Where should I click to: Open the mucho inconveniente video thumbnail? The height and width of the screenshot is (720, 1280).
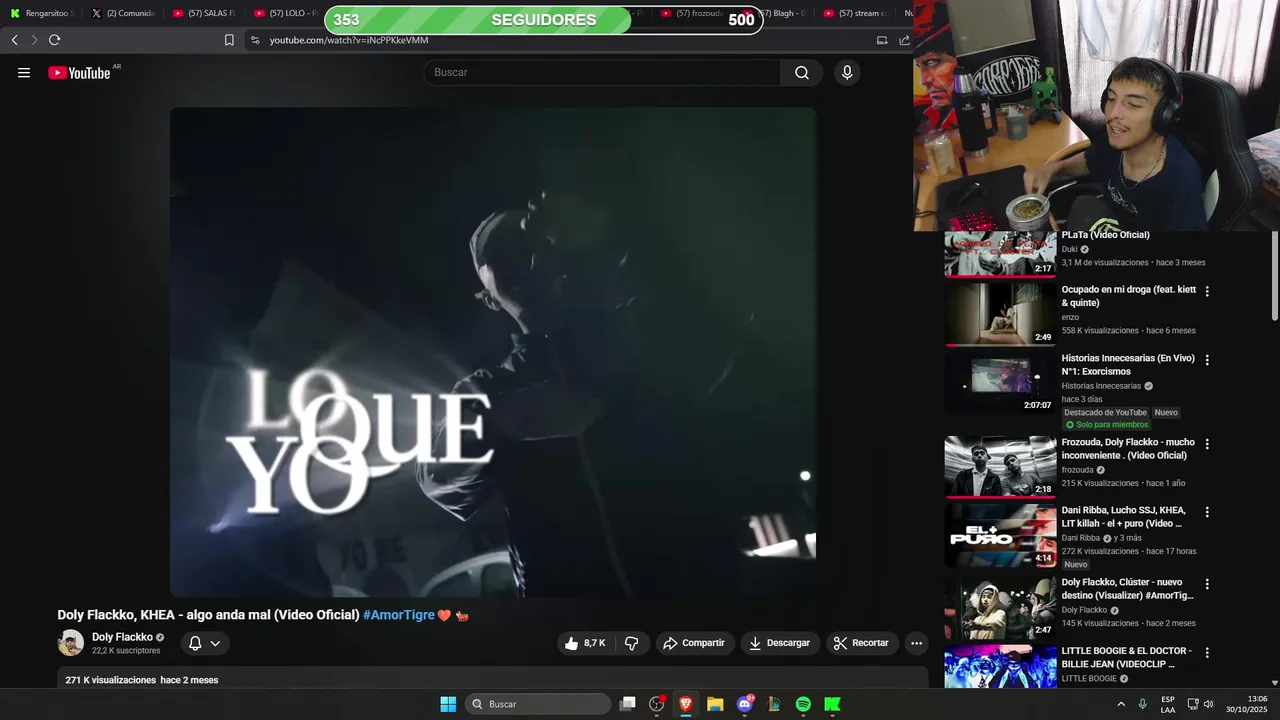coord(1000,466)
